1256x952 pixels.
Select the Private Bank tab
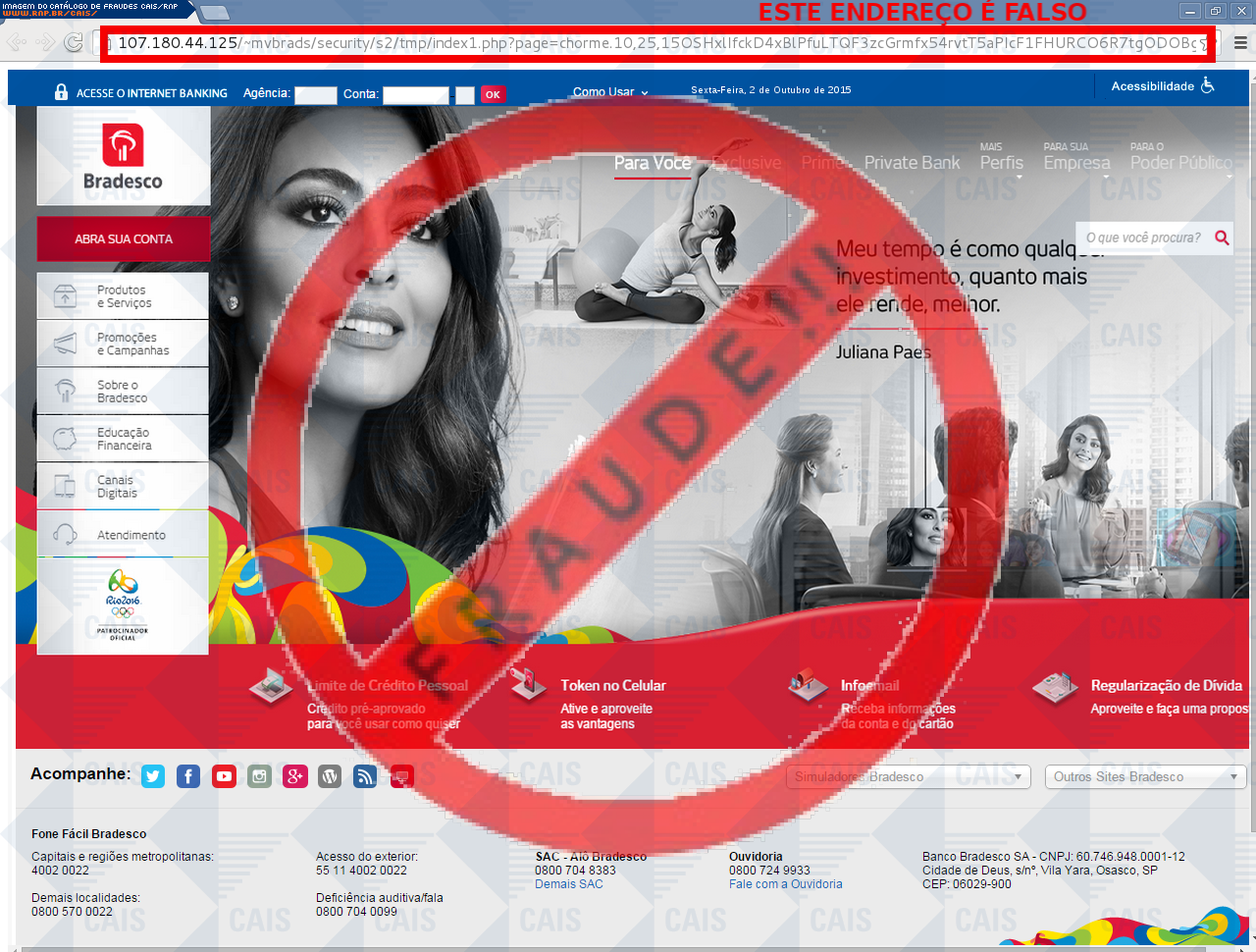point(912,163)
